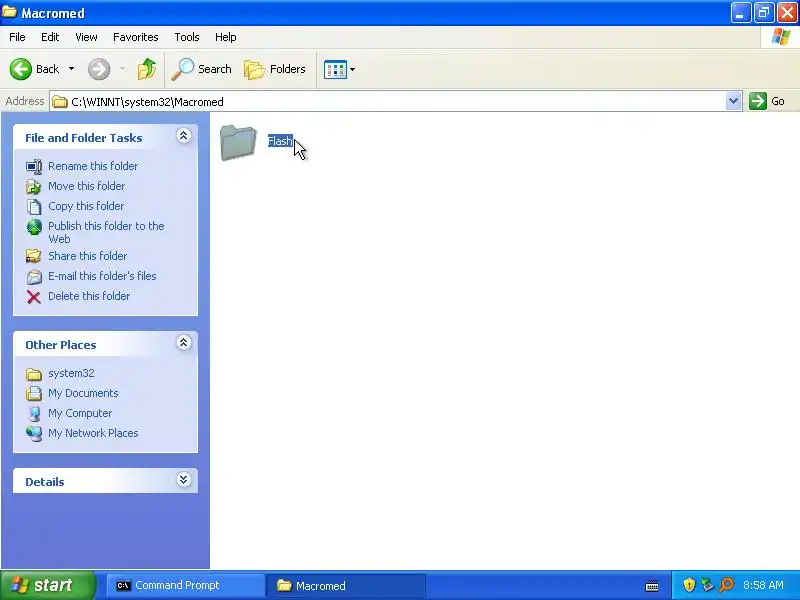800x600 pixels.
Task: Click the E-mail envelope icon
Action: [x=34, y=276]
